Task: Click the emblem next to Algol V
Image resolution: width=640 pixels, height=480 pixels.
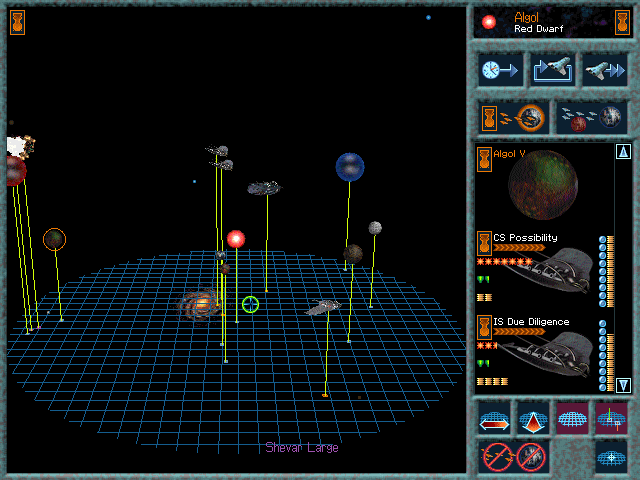Action: (484, 159)
